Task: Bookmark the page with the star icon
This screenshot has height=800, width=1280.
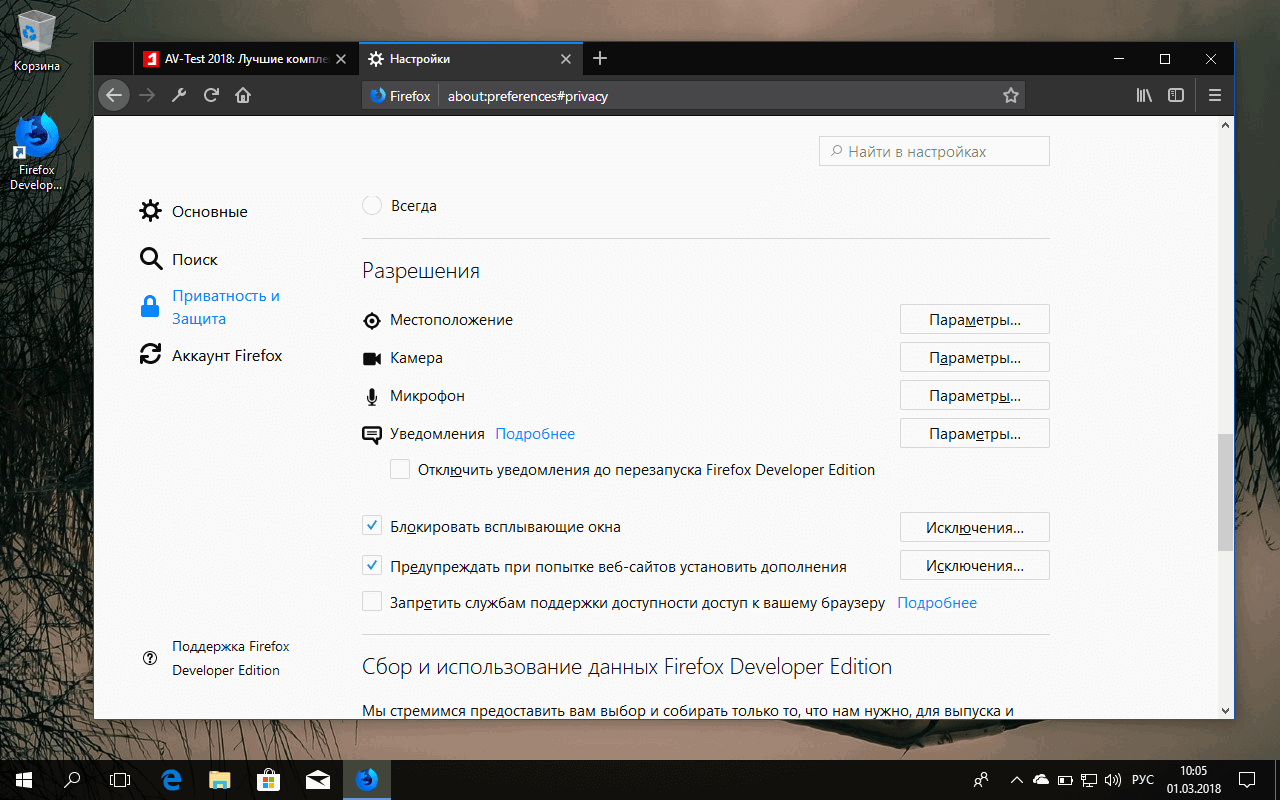Action: click(1010, 95)
